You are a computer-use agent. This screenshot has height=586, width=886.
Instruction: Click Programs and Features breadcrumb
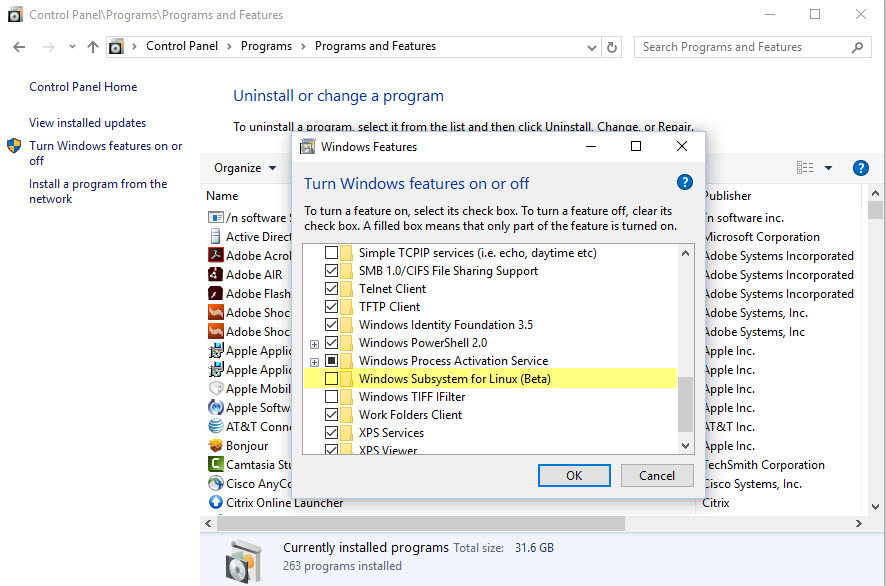click(375, 46)
